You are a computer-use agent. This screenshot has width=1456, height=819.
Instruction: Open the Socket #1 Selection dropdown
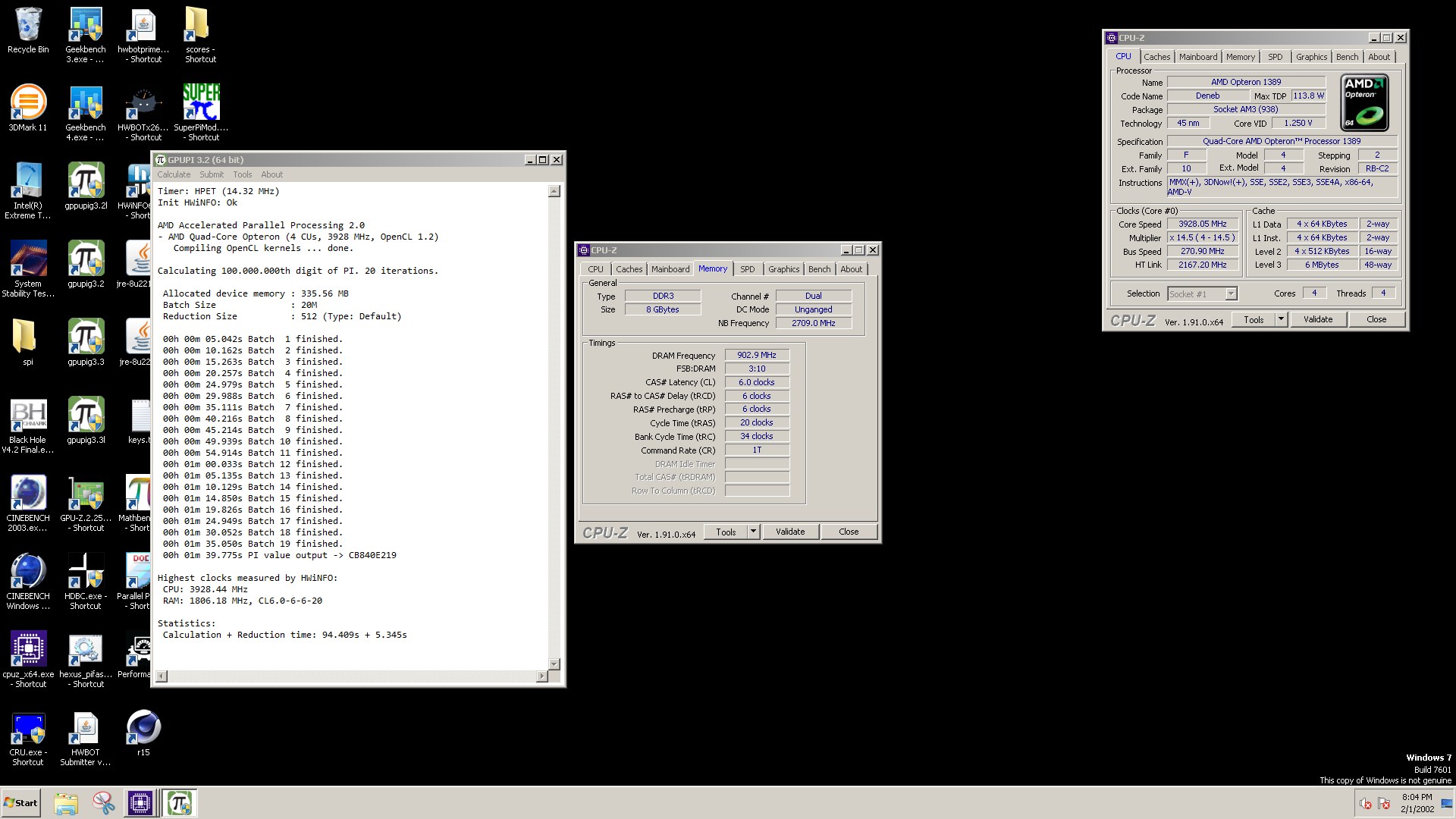tap(1202, 293)
